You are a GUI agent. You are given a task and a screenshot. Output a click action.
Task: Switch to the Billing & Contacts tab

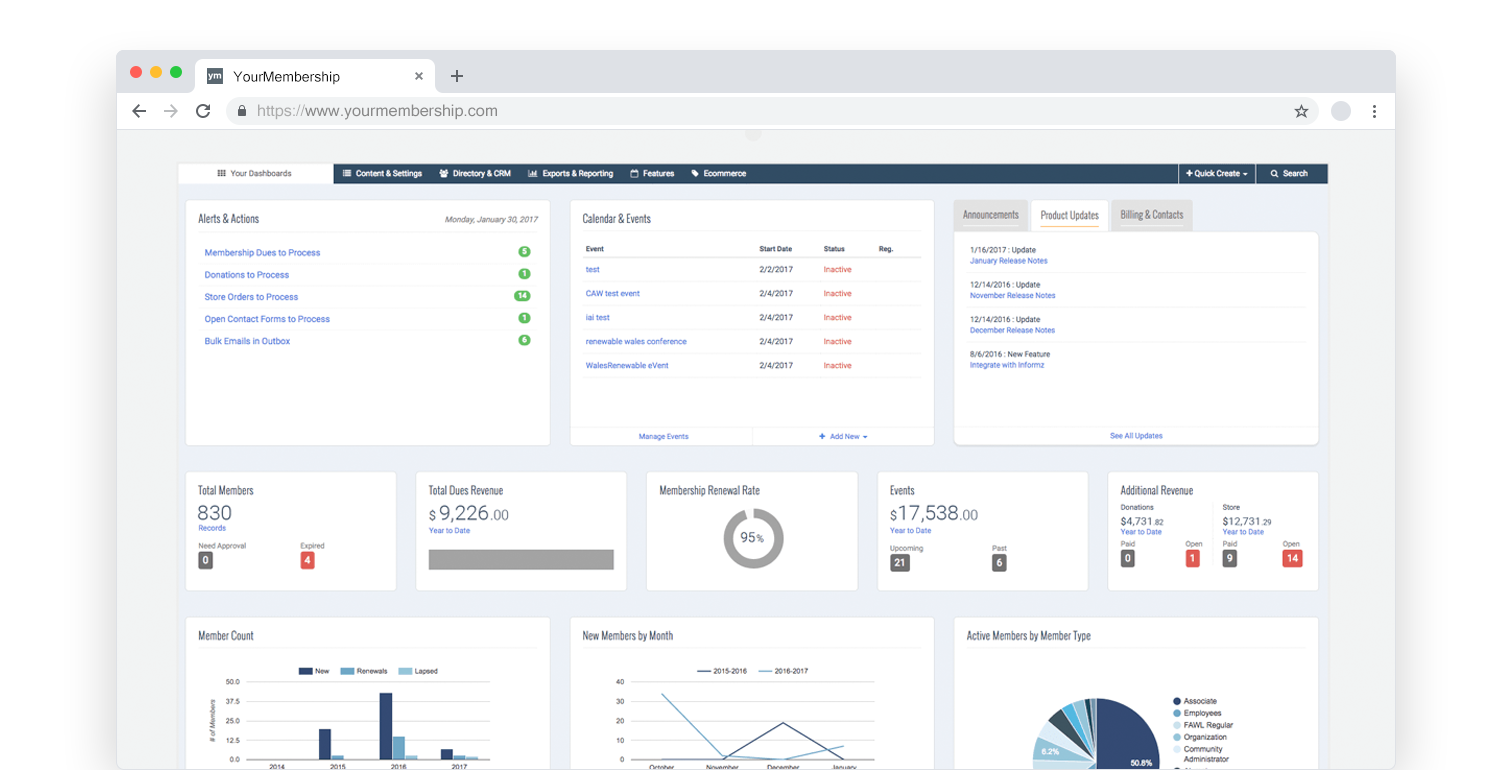tap(1152, 215)
